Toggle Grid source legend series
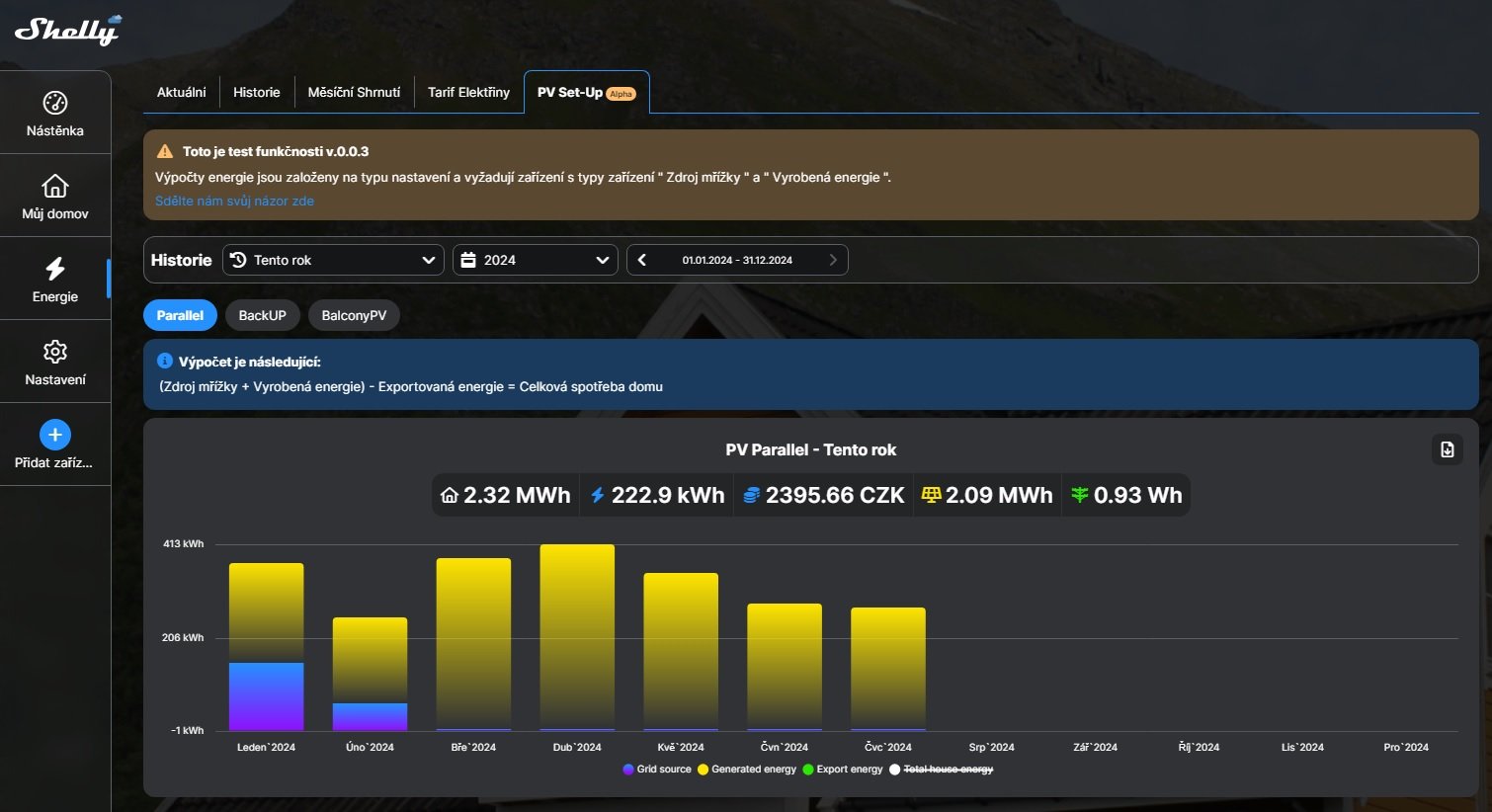This screenshot has width=1492, height=812. 657,770
